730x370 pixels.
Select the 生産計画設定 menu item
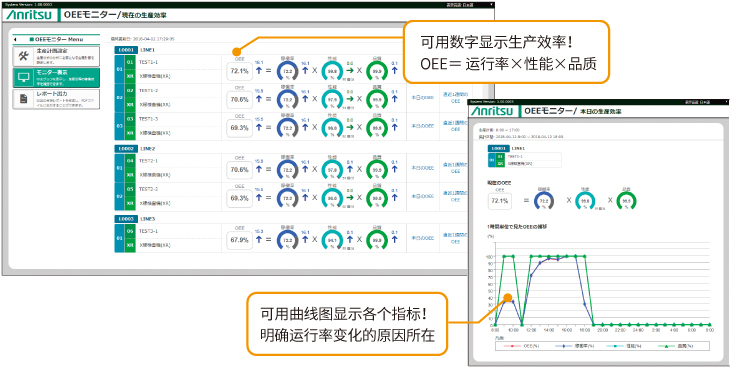click(x=56, y=55)
